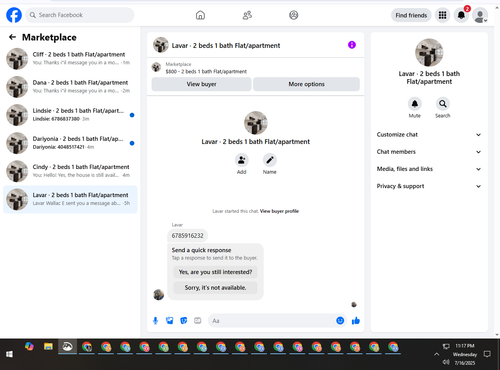Mute the conversation with bell icon
This screenshot has width=500, height=370.
(x=415, y=104)
